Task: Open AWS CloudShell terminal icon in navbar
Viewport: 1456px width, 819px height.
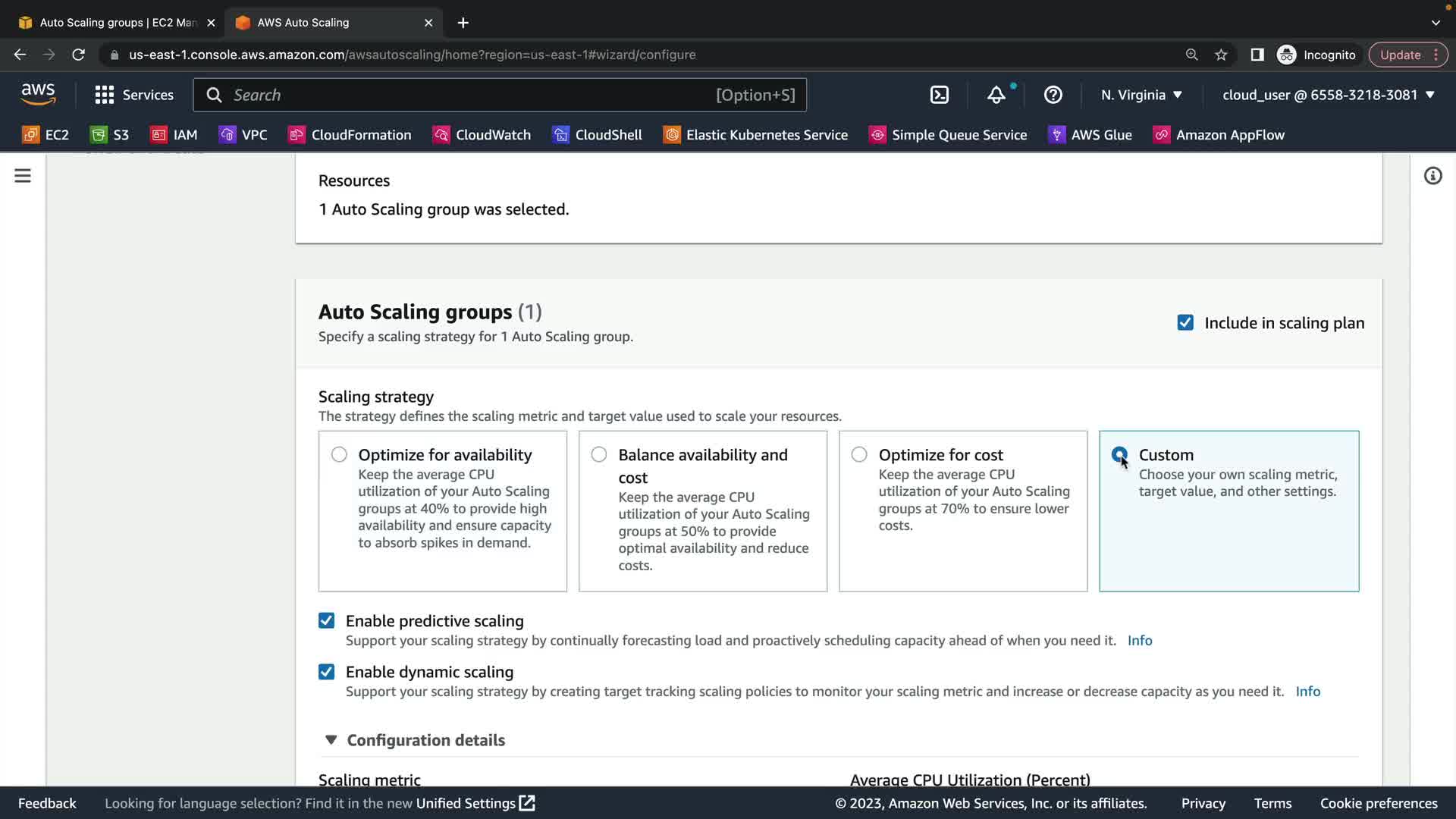Action: point(939,95)
